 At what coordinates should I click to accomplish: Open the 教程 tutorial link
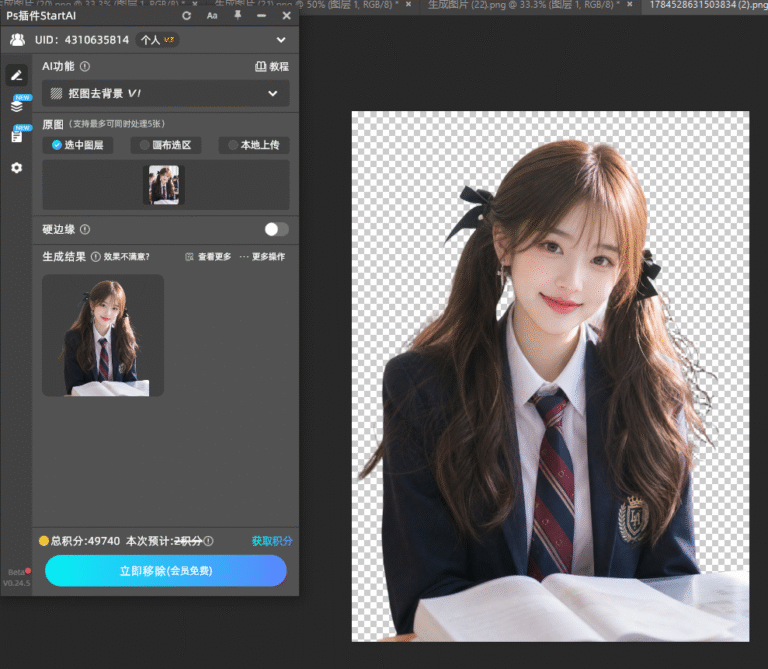click(x=272, y=67)
